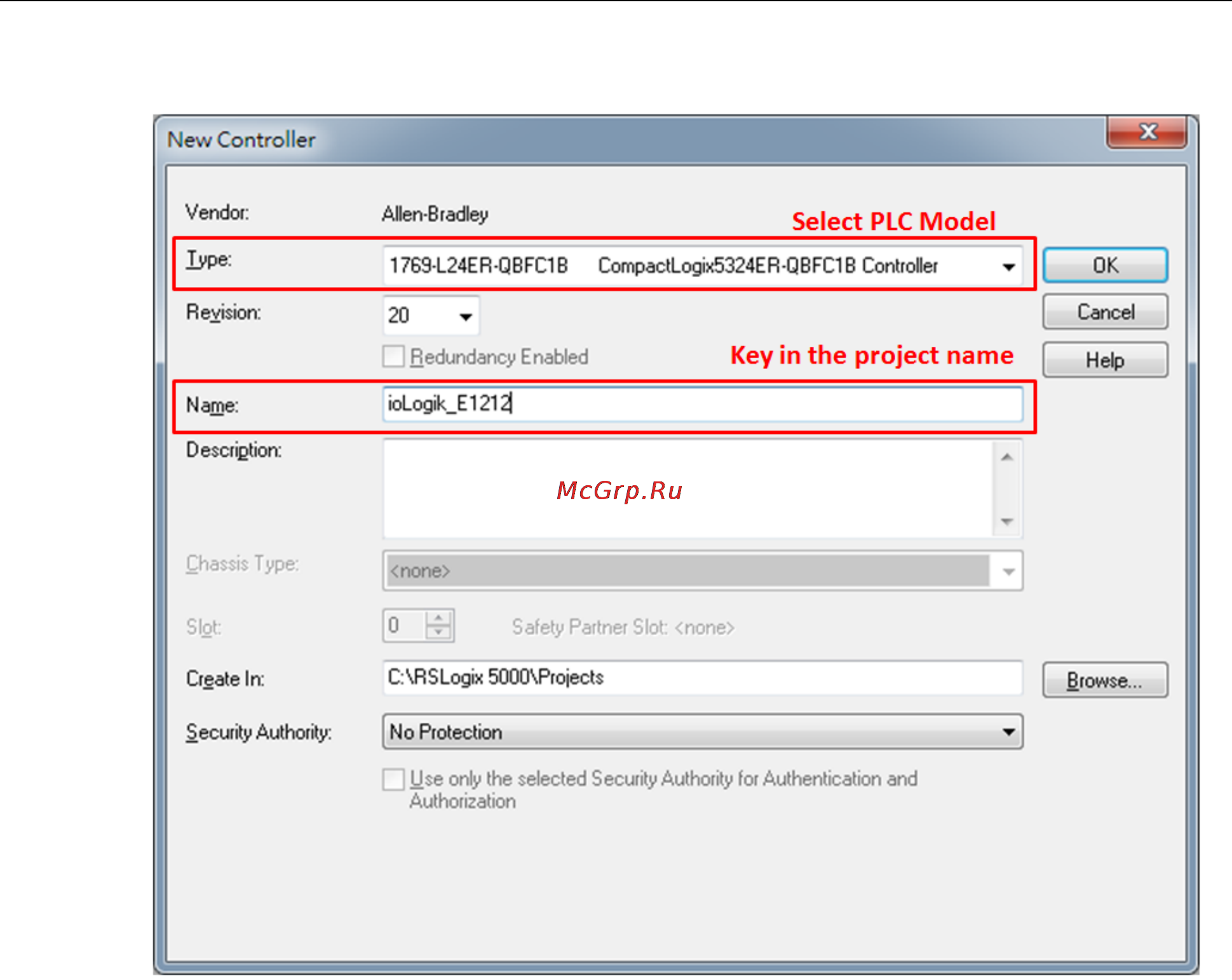Open the Help button
Viewport: 1232px width, 980px height.
click(x=1105, y=360)
